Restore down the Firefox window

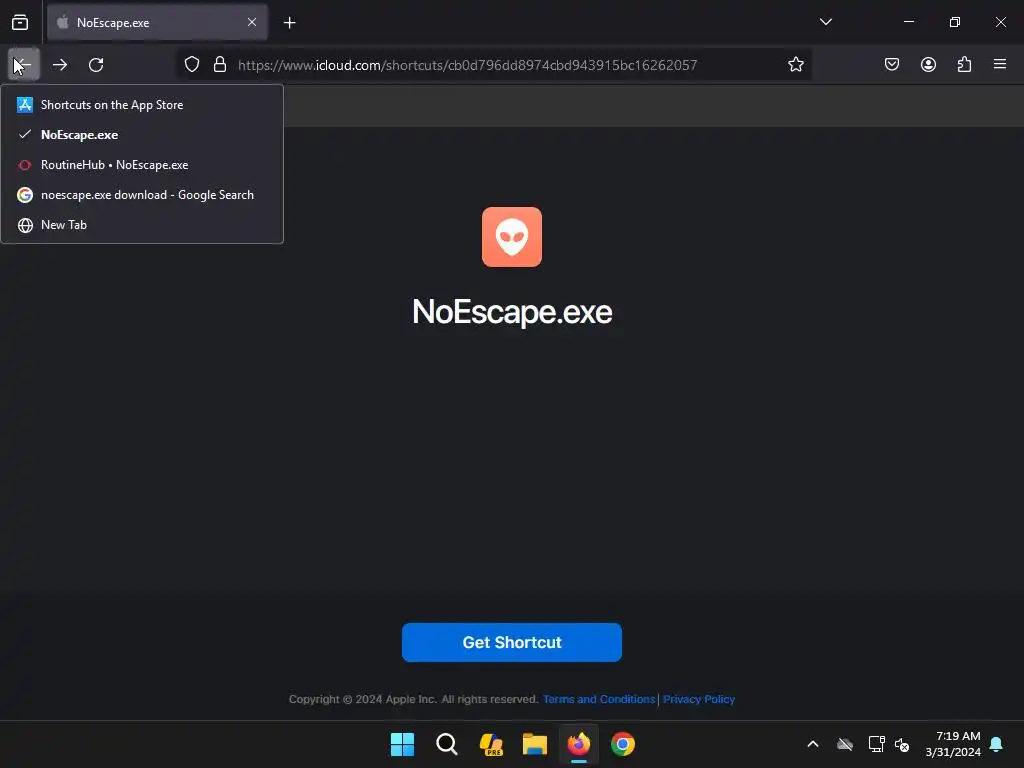pyautogui.click(x=955, y=22)
